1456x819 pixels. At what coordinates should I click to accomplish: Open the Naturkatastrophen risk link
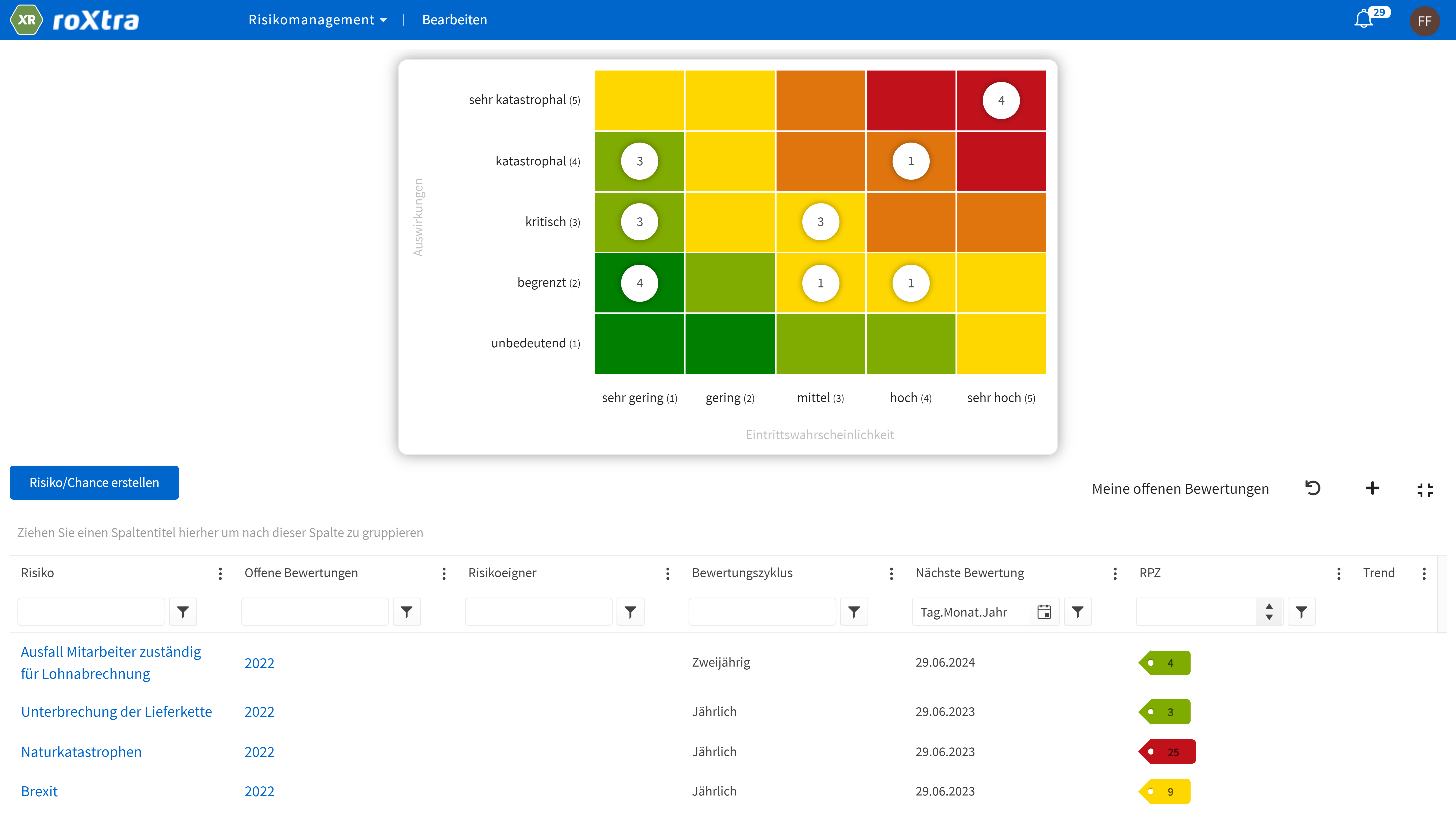[x=81, y=752]
